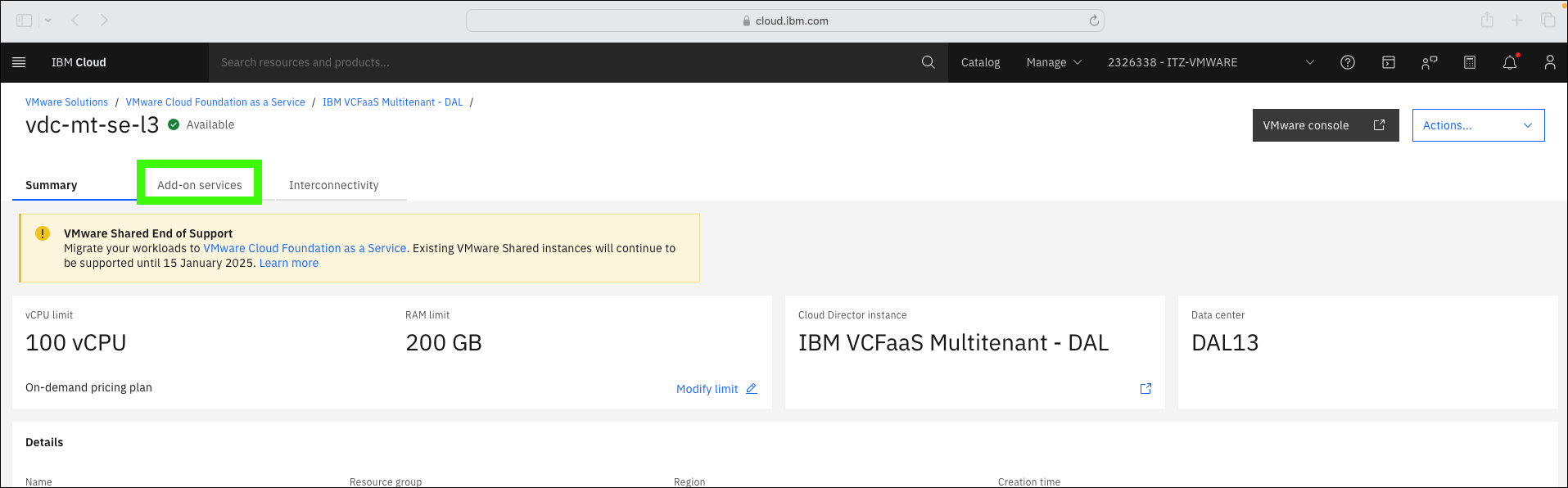
Task: Click the Data center label
Action: click(1218, 315)
